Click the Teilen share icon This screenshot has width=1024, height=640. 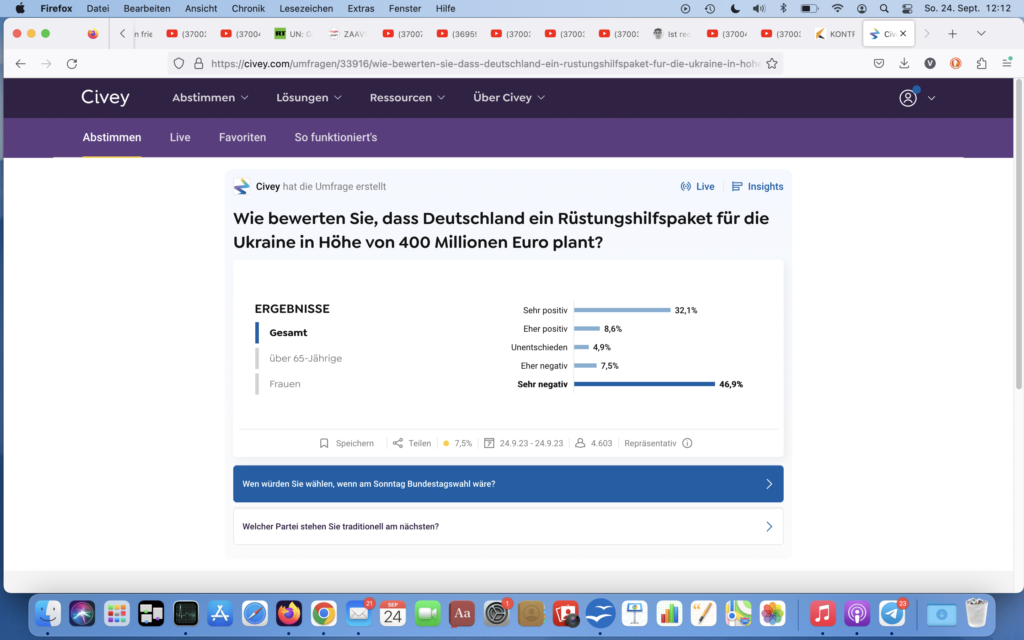(x=398, y=443)
